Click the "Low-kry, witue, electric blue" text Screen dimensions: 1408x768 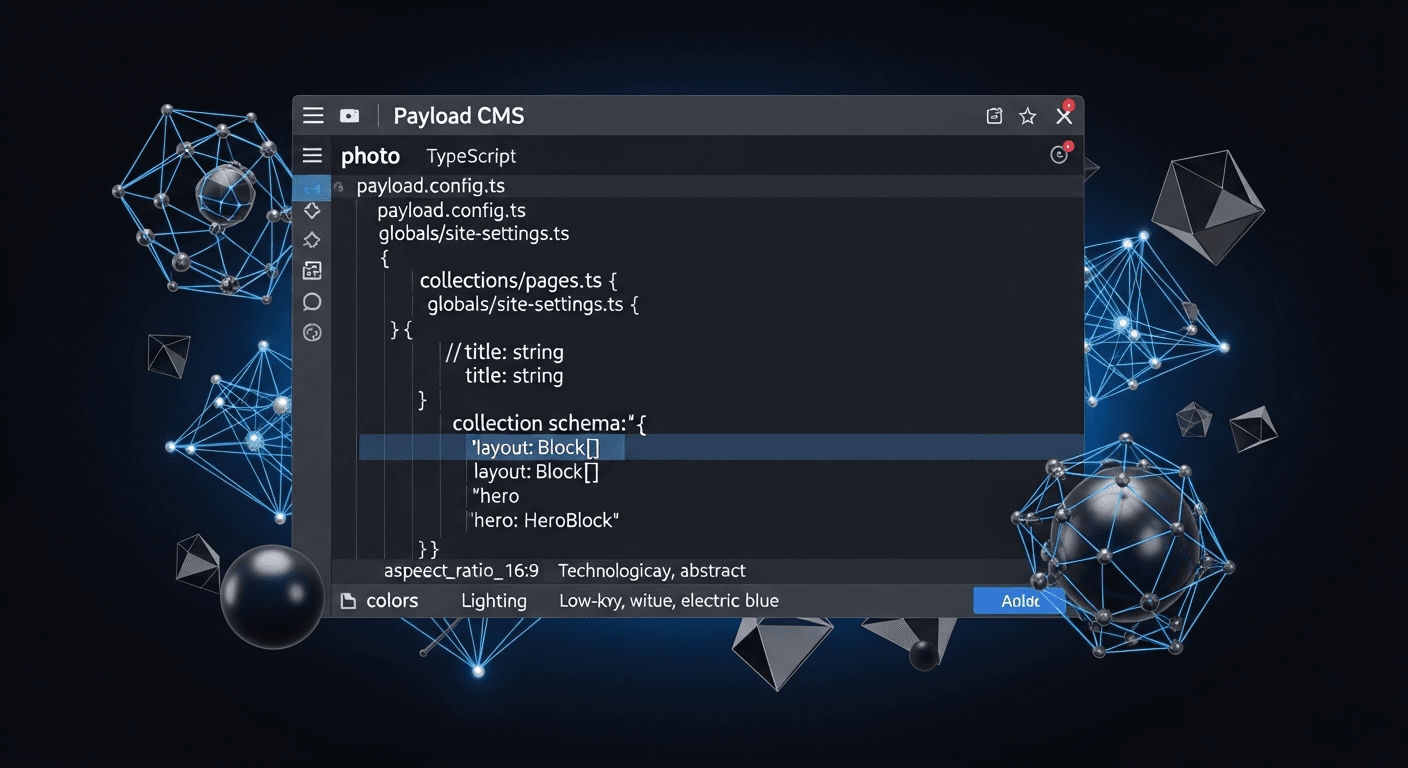click(x=669, y=601)
